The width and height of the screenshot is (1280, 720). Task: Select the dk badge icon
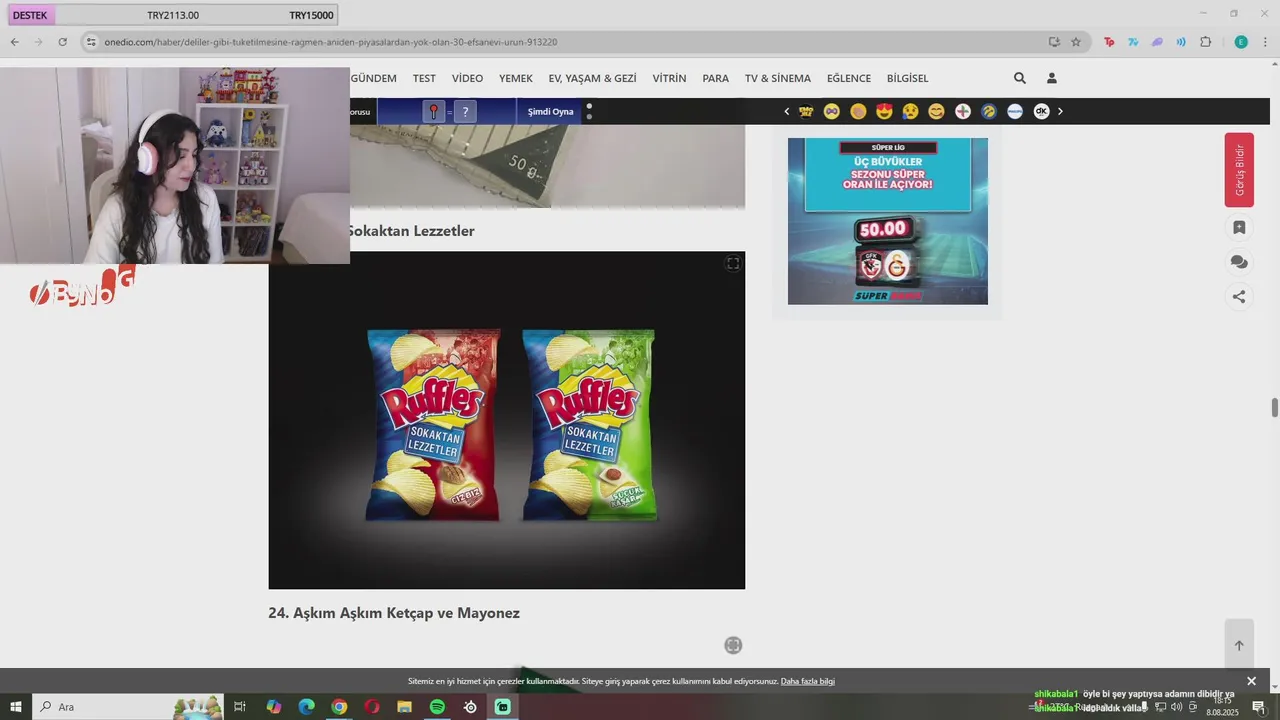1041,111
